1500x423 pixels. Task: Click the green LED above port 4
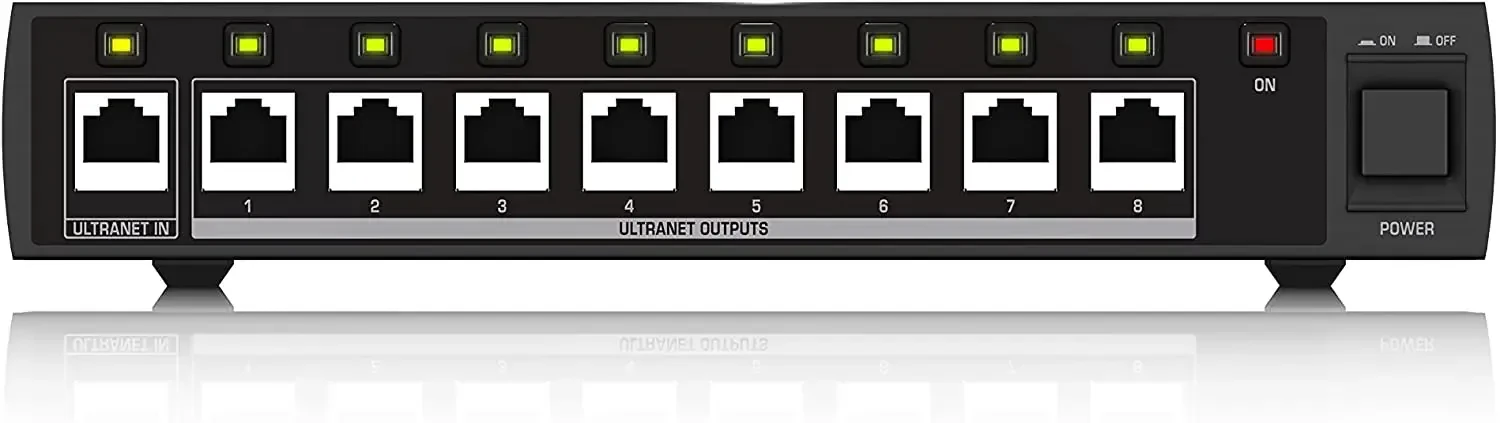coord(628,45)
